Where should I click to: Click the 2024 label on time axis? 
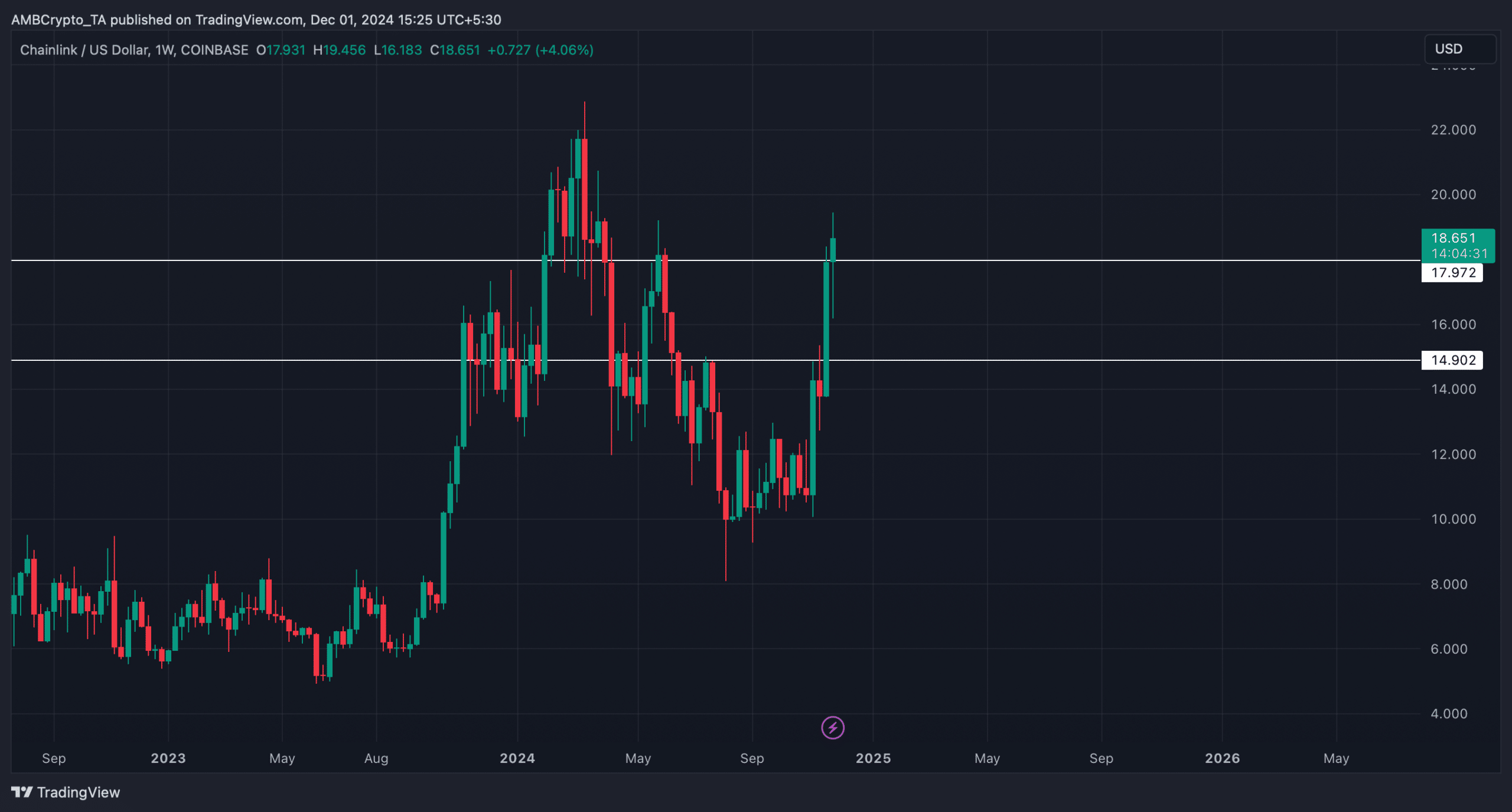click(517, 758)
